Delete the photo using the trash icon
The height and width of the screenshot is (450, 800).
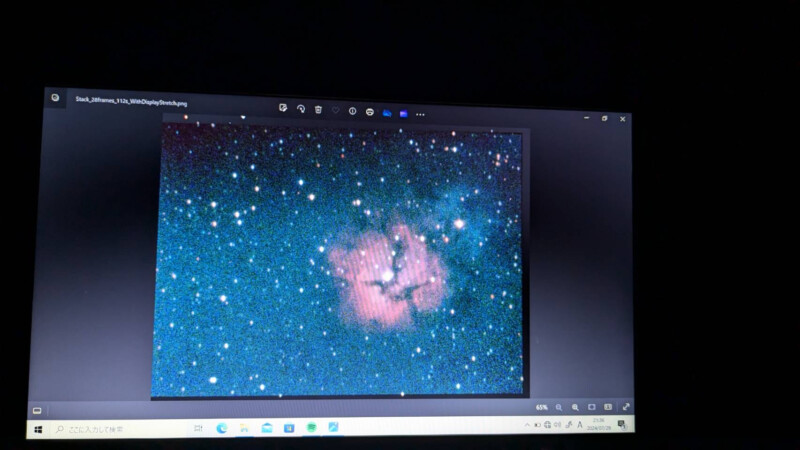[x=318, y=109]
